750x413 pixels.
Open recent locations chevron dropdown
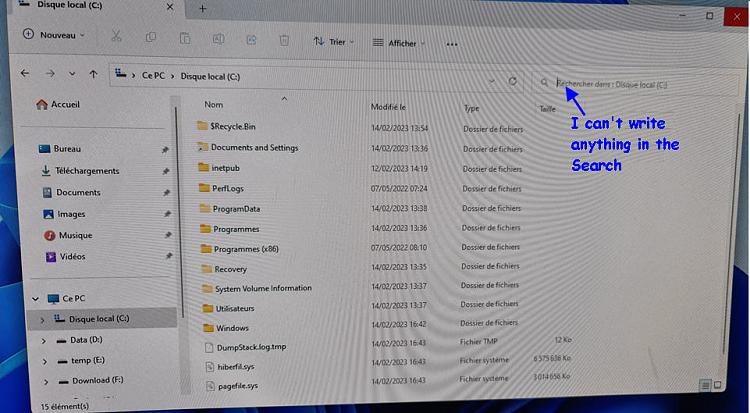pyautogui.click(x=72, y=74)
